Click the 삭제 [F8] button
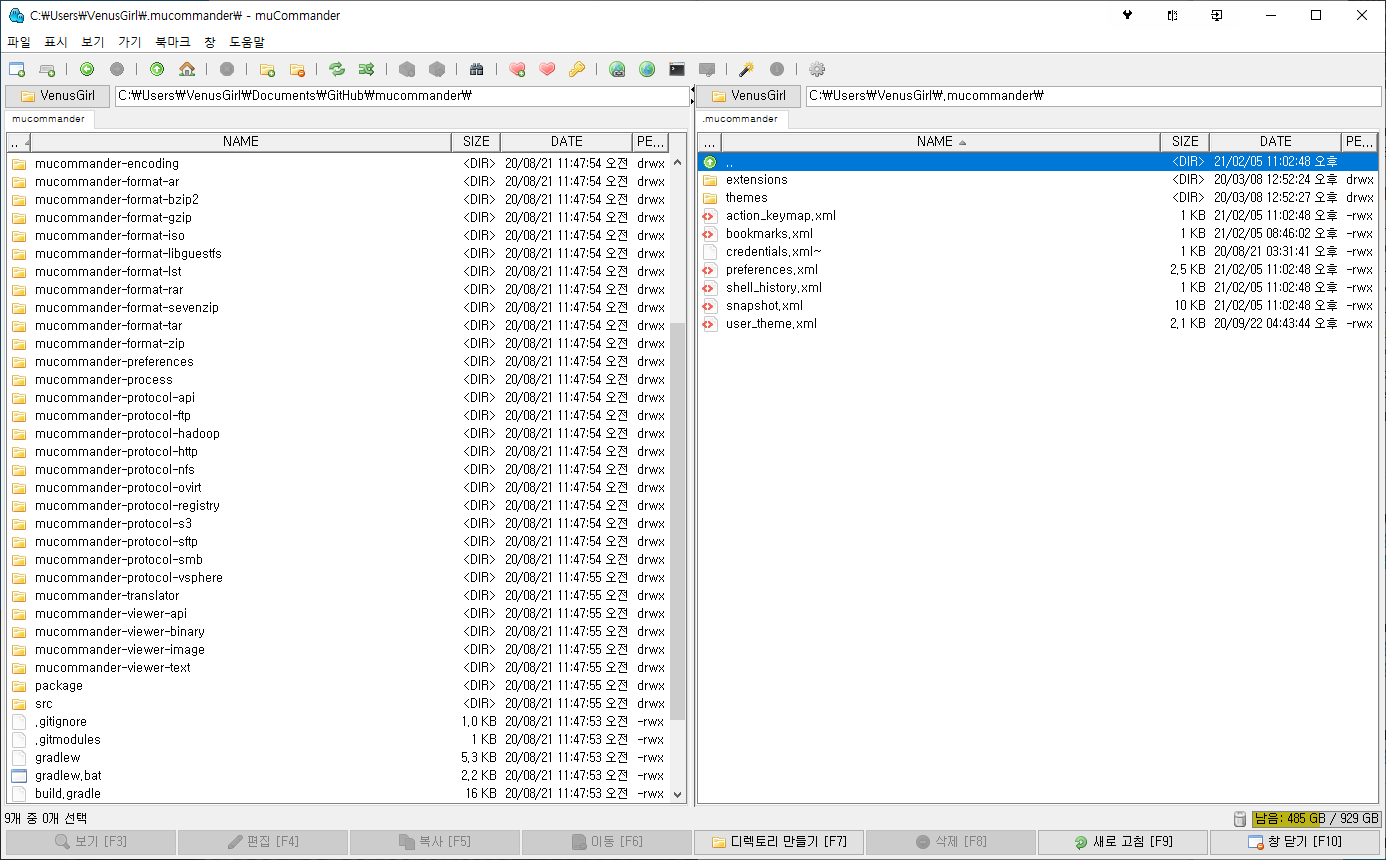 point(951,842)
